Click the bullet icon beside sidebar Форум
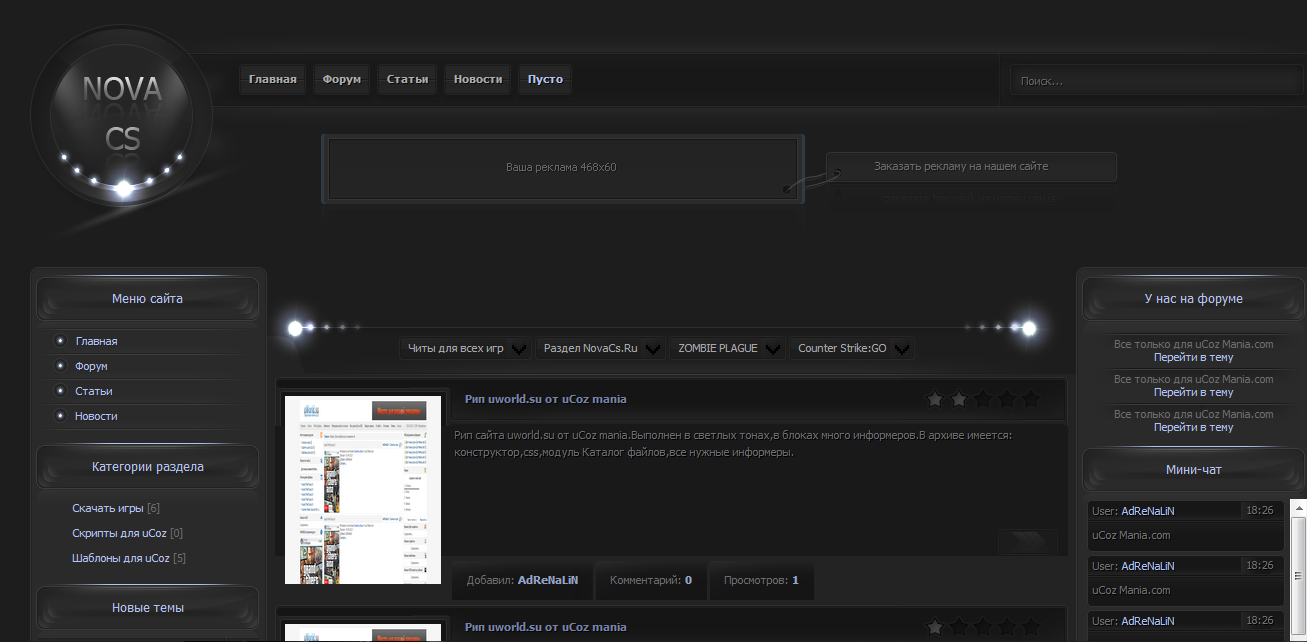 pos(60,366)
